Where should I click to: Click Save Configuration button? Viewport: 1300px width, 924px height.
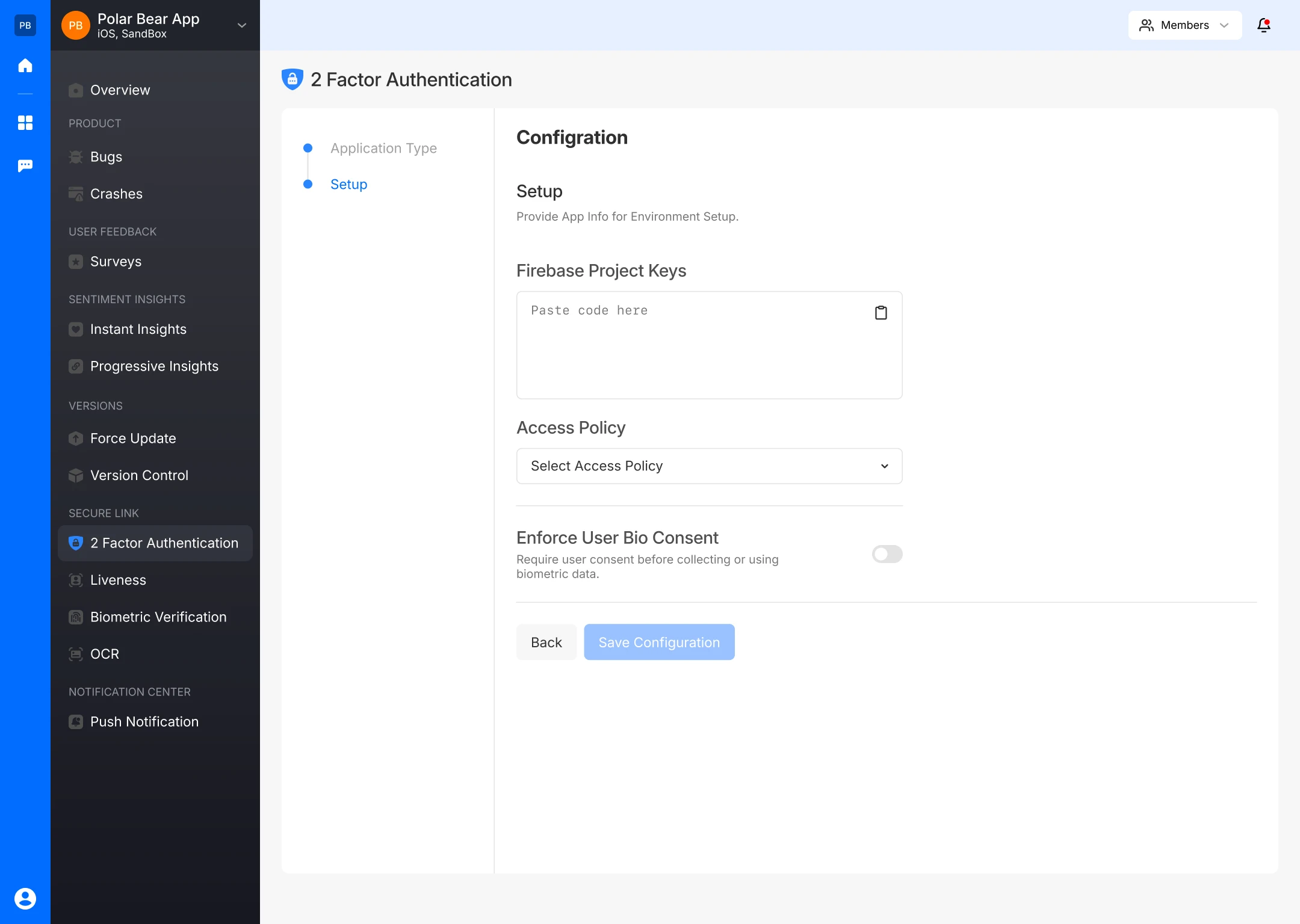click(658, 642)
